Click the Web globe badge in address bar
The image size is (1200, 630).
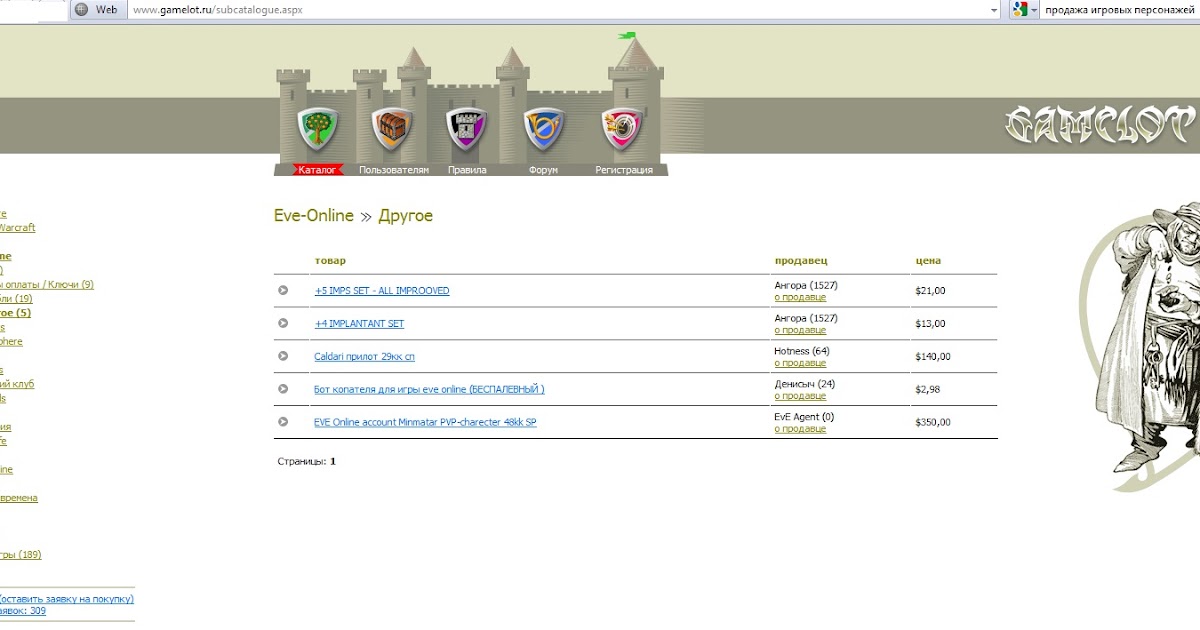[98, 9]
